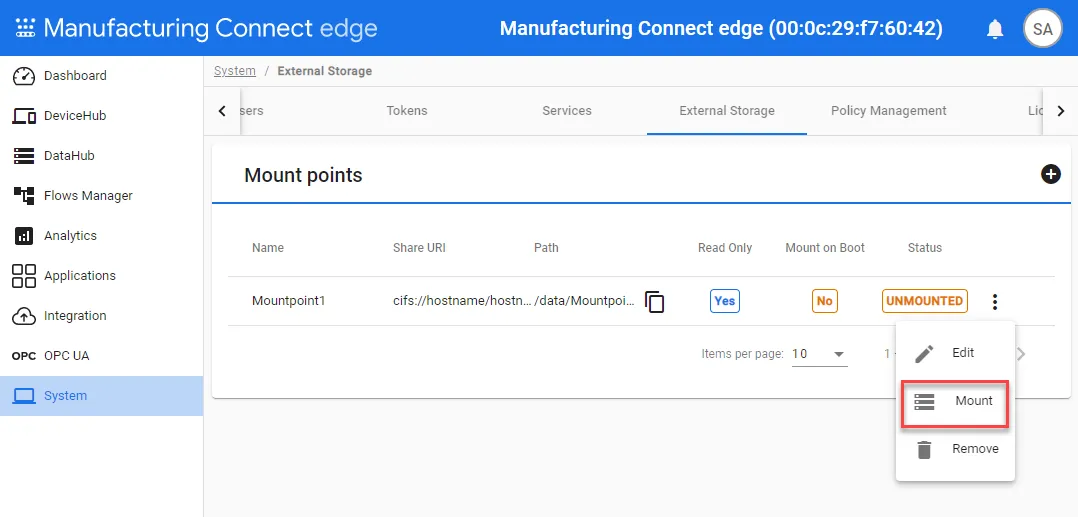Click the trash icon beside Remove
The width and height of the screenshot is (1078, 517).
click(x=924, y=450)
